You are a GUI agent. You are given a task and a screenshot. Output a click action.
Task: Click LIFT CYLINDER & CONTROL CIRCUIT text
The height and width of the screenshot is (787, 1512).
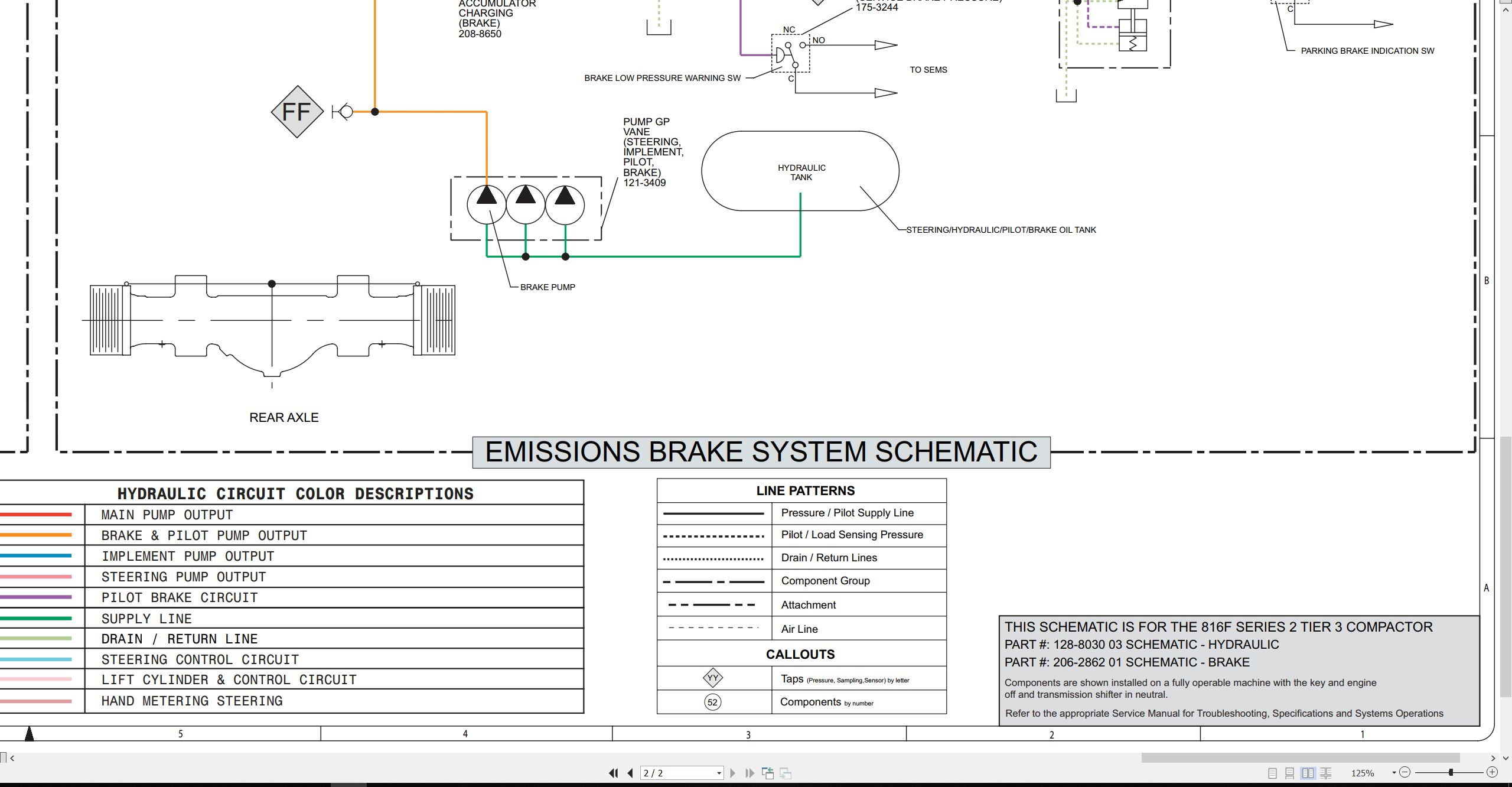tap(229, 680)
